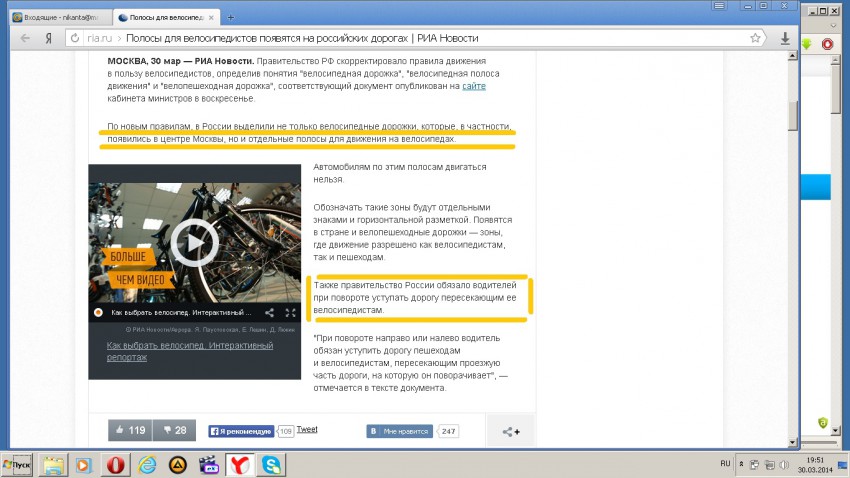Play the bicycle video
This screenshot has height=478, width=850.
coord(193,240)
